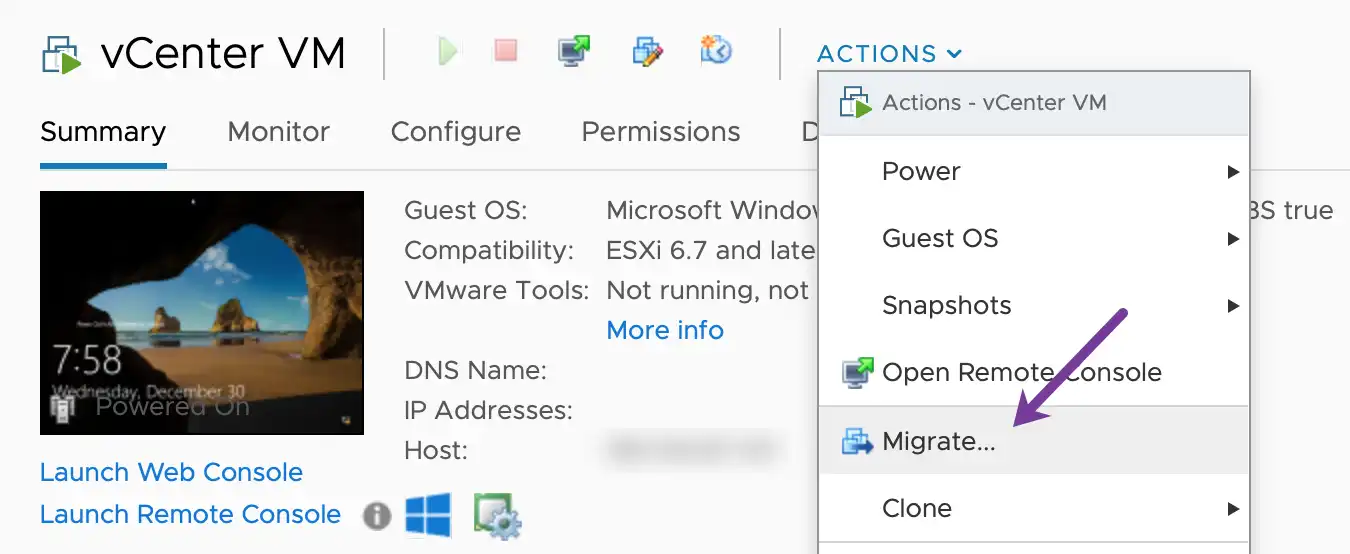Click the info icon beside Launch Remote Console
1350x554 pixels.
(x=376, y=516)
